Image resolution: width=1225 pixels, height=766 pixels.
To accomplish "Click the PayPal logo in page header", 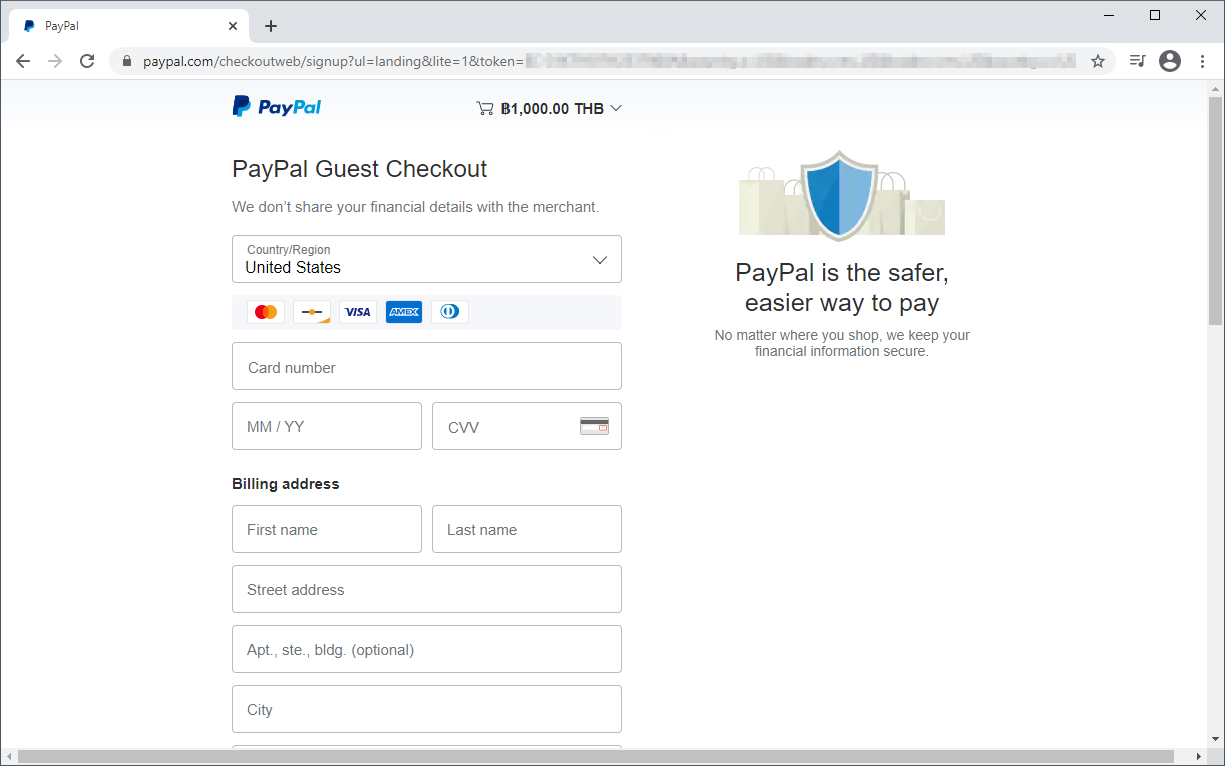I will point(277,107).
